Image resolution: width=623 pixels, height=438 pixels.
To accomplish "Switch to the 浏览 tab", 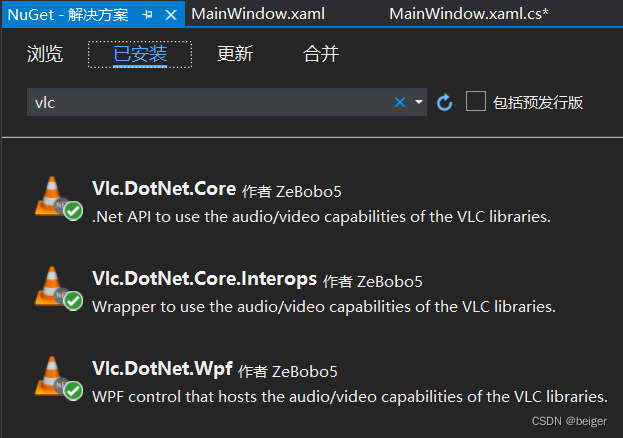I will point(45,54).
